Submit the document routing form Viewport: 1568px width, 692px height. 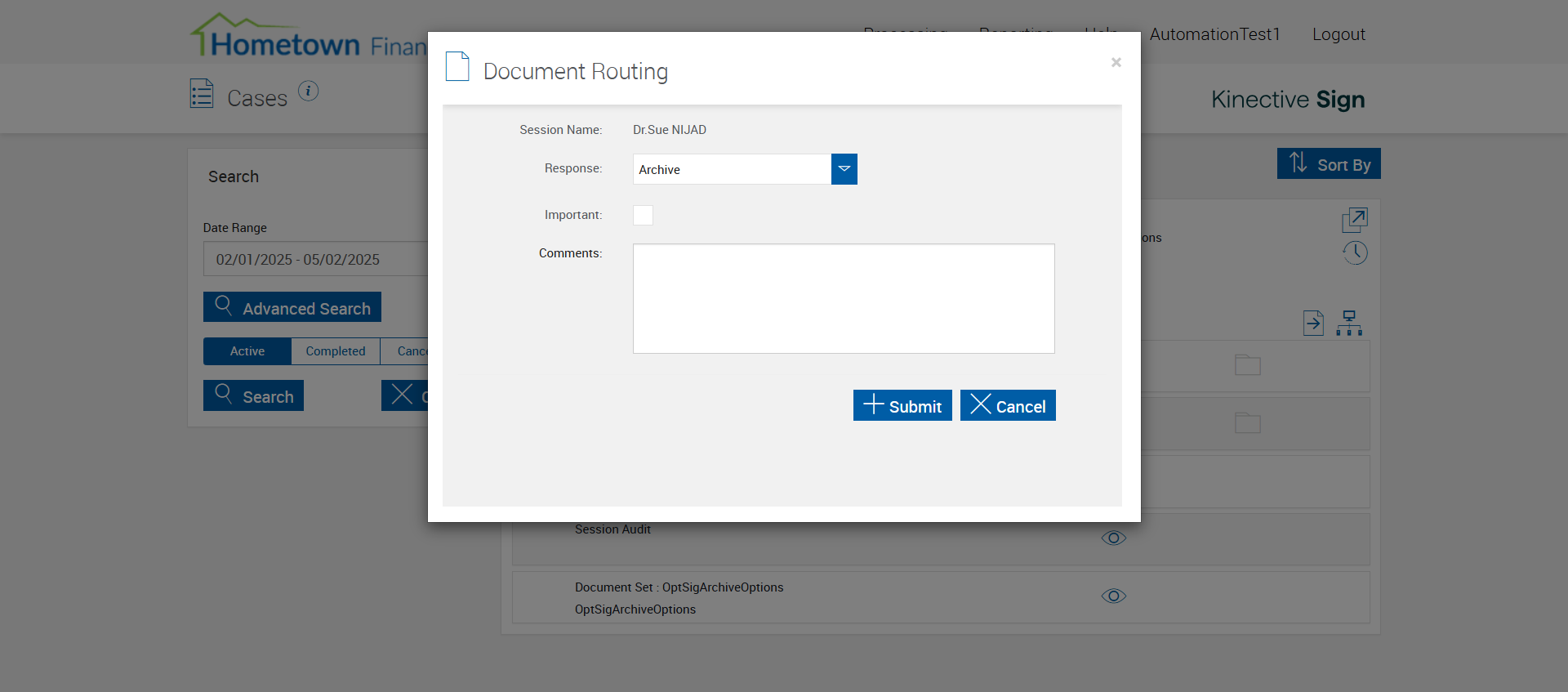(x=902, y=405)
